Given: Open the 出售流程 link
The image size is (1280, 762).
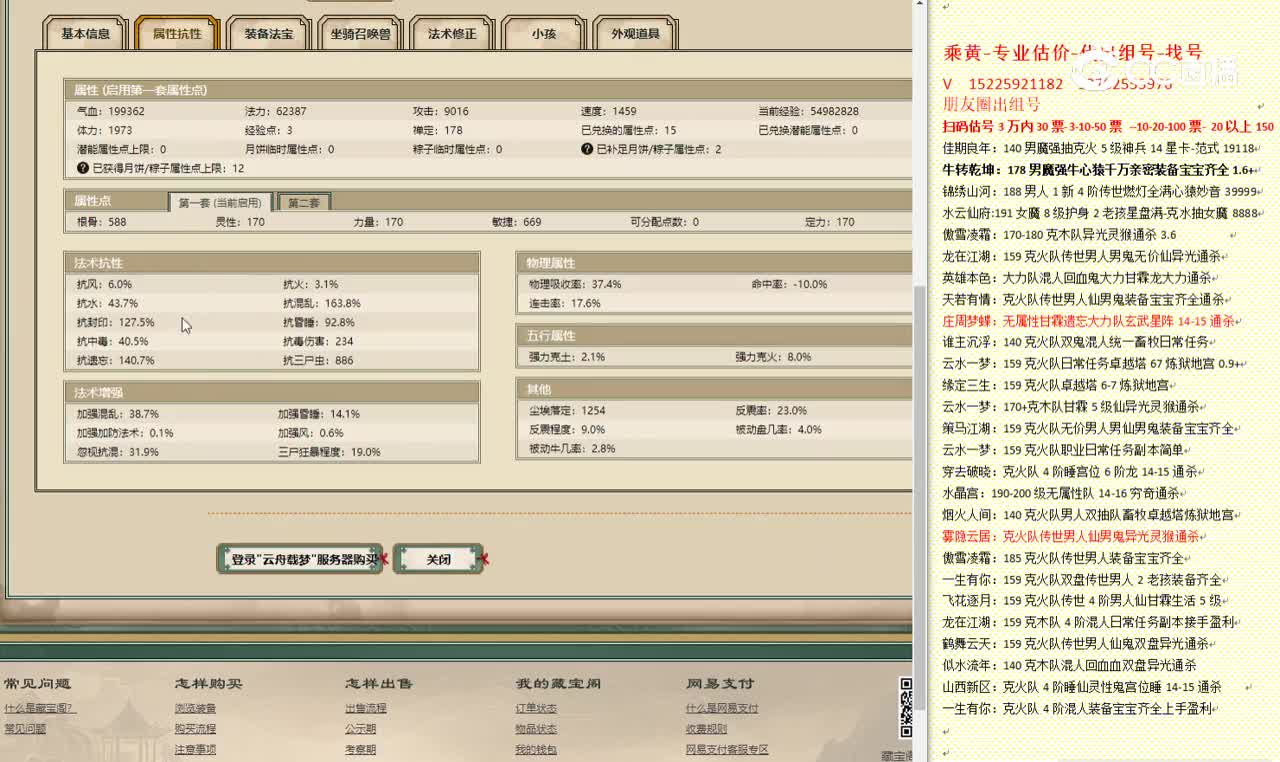Looking at the screenshot, I should 366,708.
